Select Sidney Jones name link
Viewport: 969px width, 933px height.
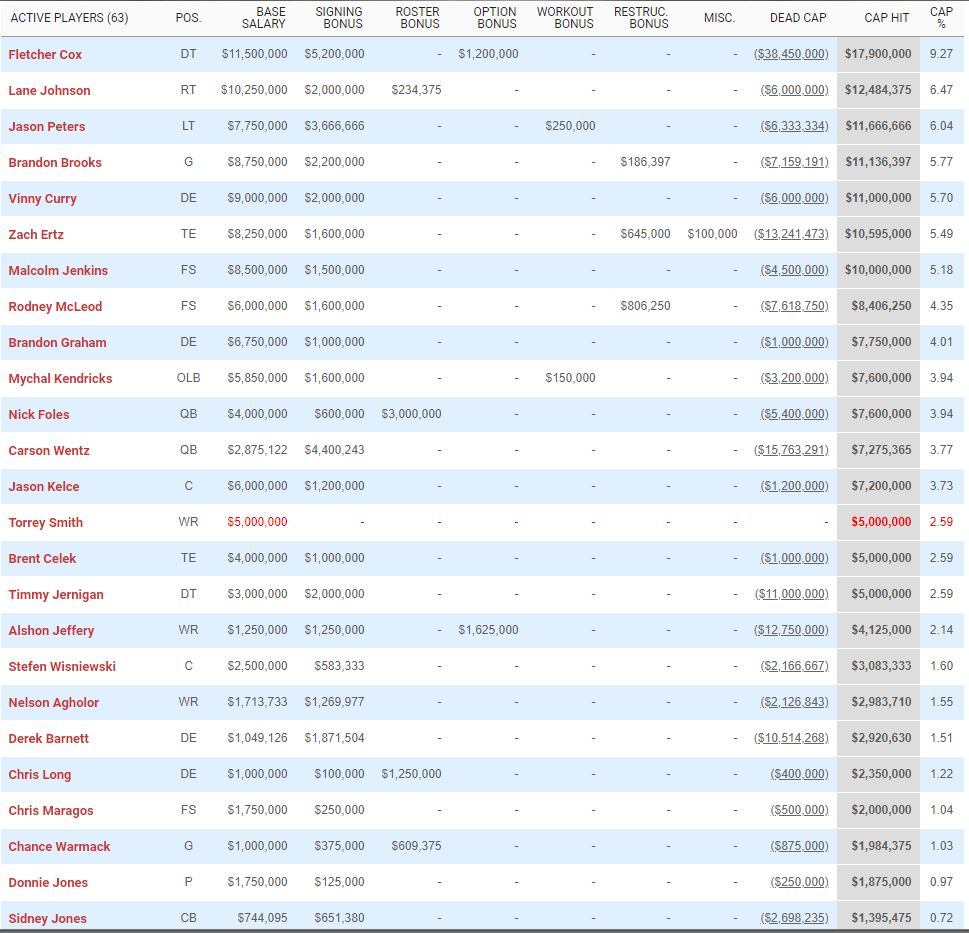pyautogui.click(x=48, y=918)
